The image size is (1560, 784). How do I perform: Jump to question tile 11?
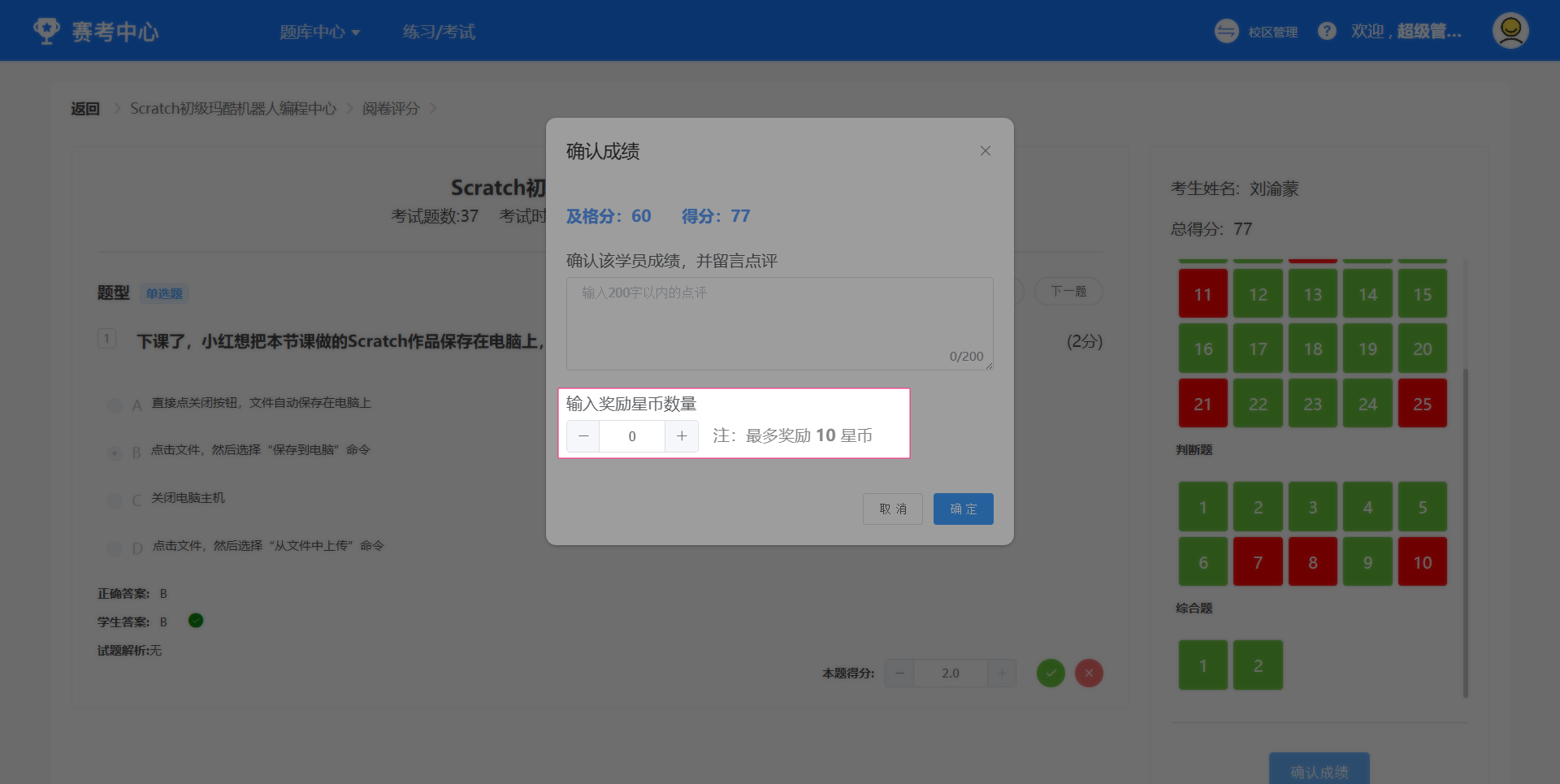(x=1203, y=294)
